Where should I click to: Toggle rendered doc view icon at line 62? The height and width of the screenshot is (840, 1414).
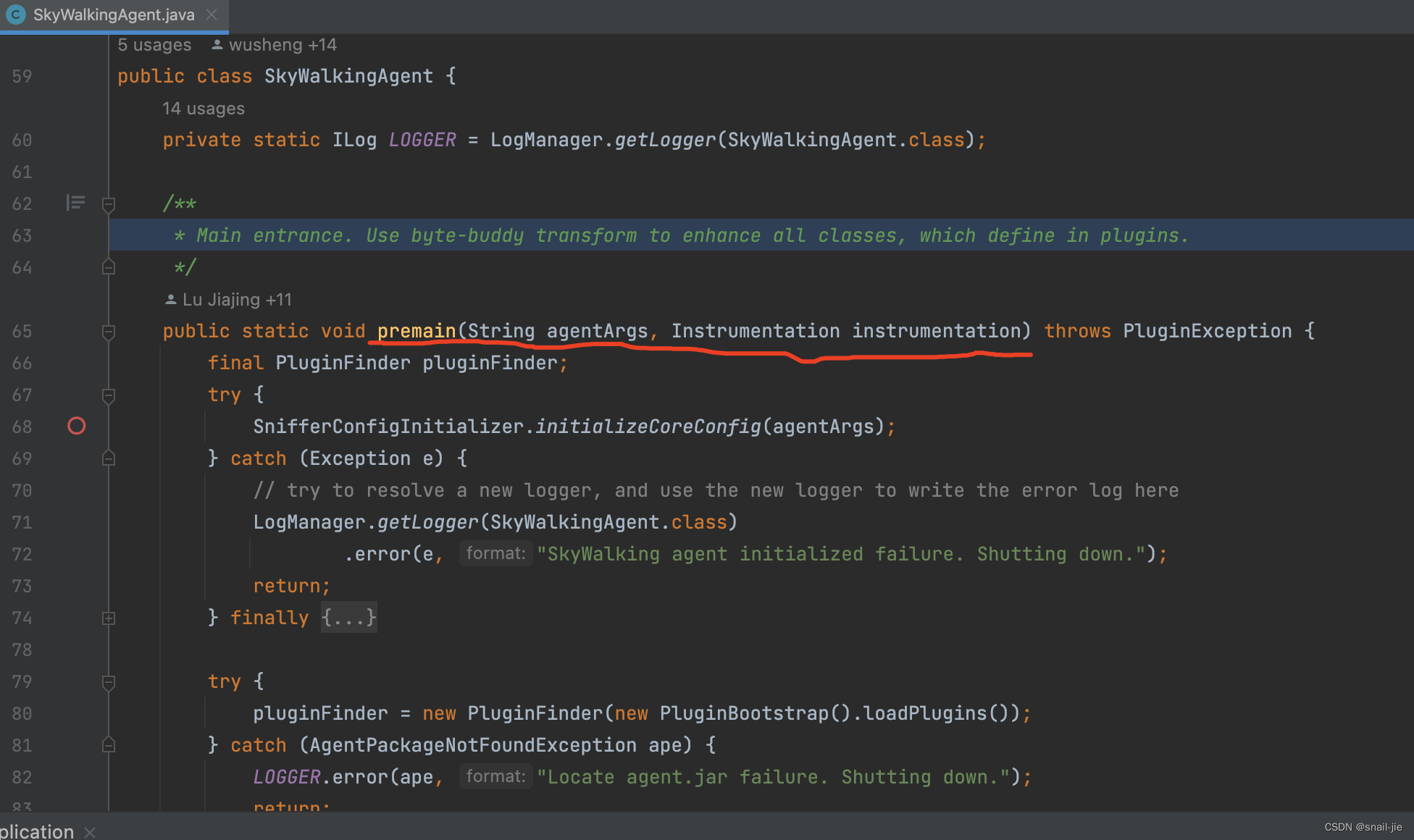pos(75,203)
